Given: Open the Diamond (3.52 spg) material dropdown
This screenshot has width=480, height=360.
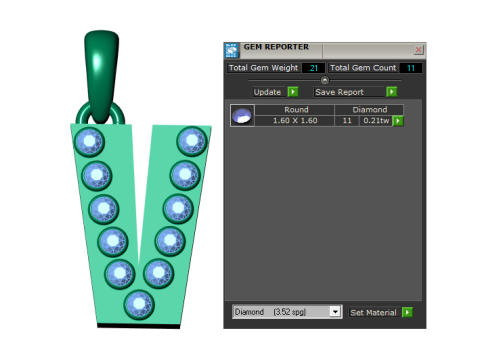Looking at the screenshot, I should (x=287, y=312).
